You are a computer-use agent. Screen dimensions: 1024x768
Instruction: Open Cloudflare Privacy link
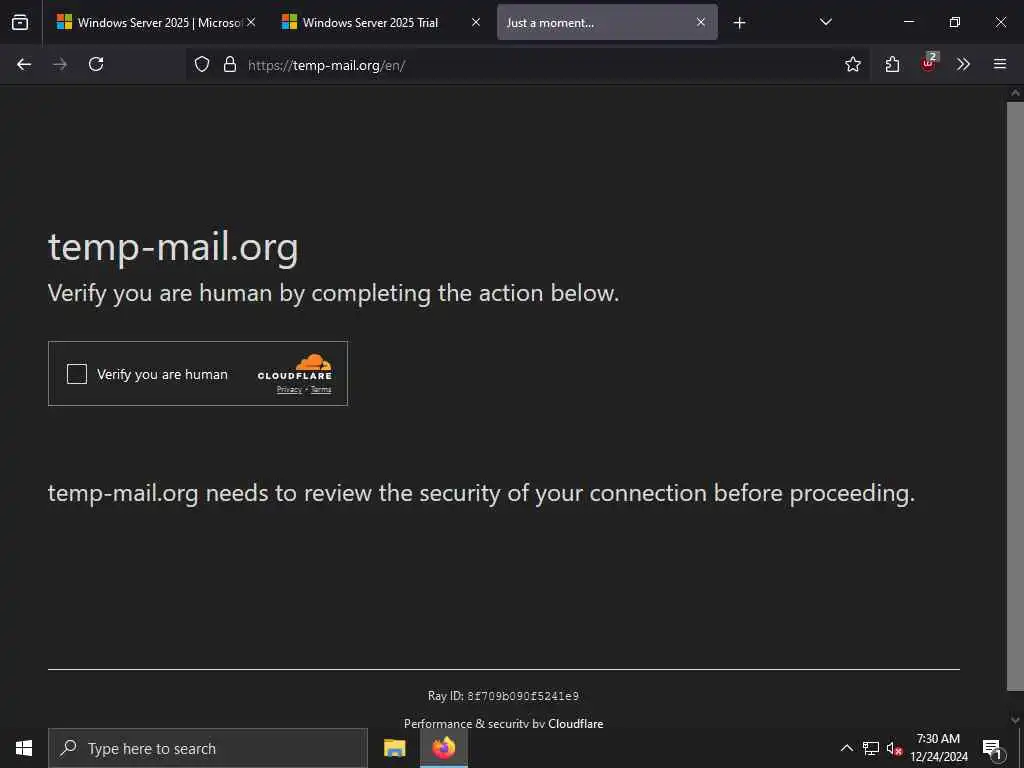(289, 390)
